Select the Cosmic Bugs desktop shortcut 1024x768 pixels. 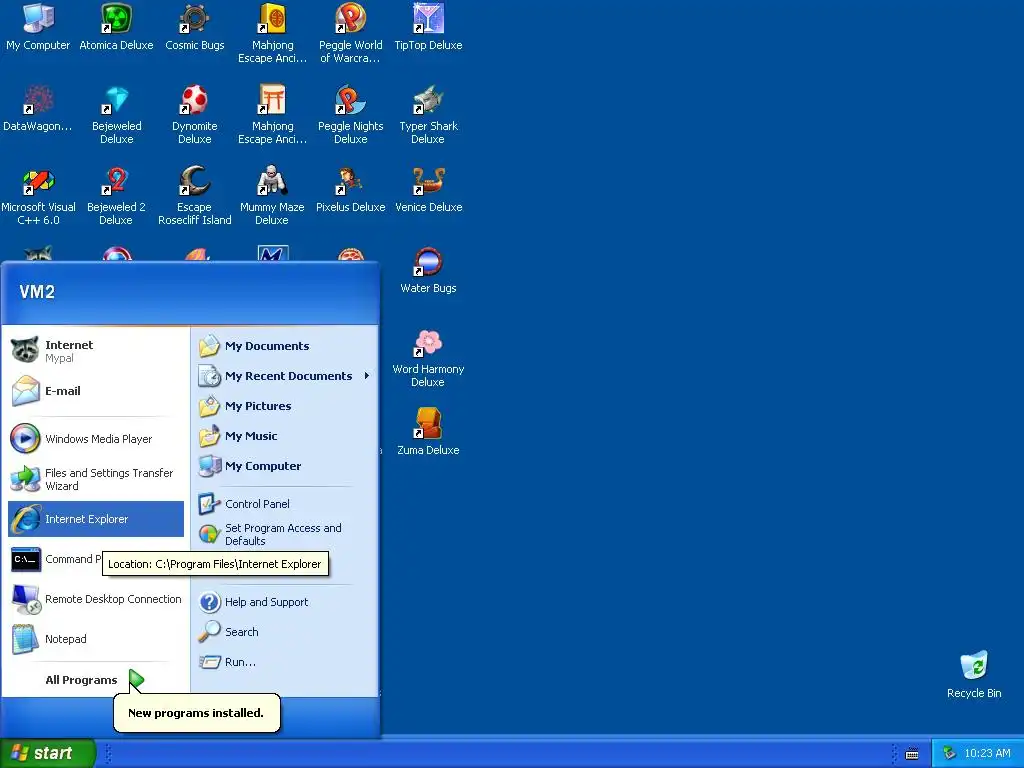pyautogui.click(x=195, y=27)
